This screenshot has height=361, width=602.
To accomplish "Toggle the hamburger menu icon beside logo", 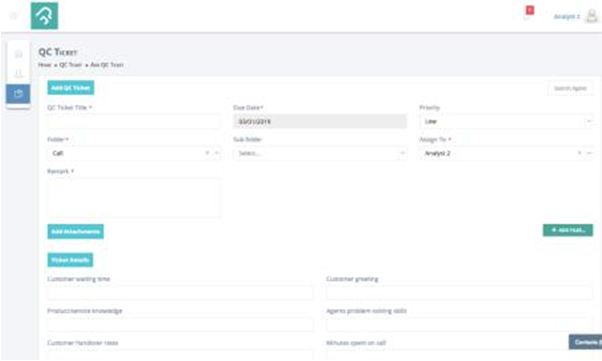I will pyautogui.click(x=14, y=16).
